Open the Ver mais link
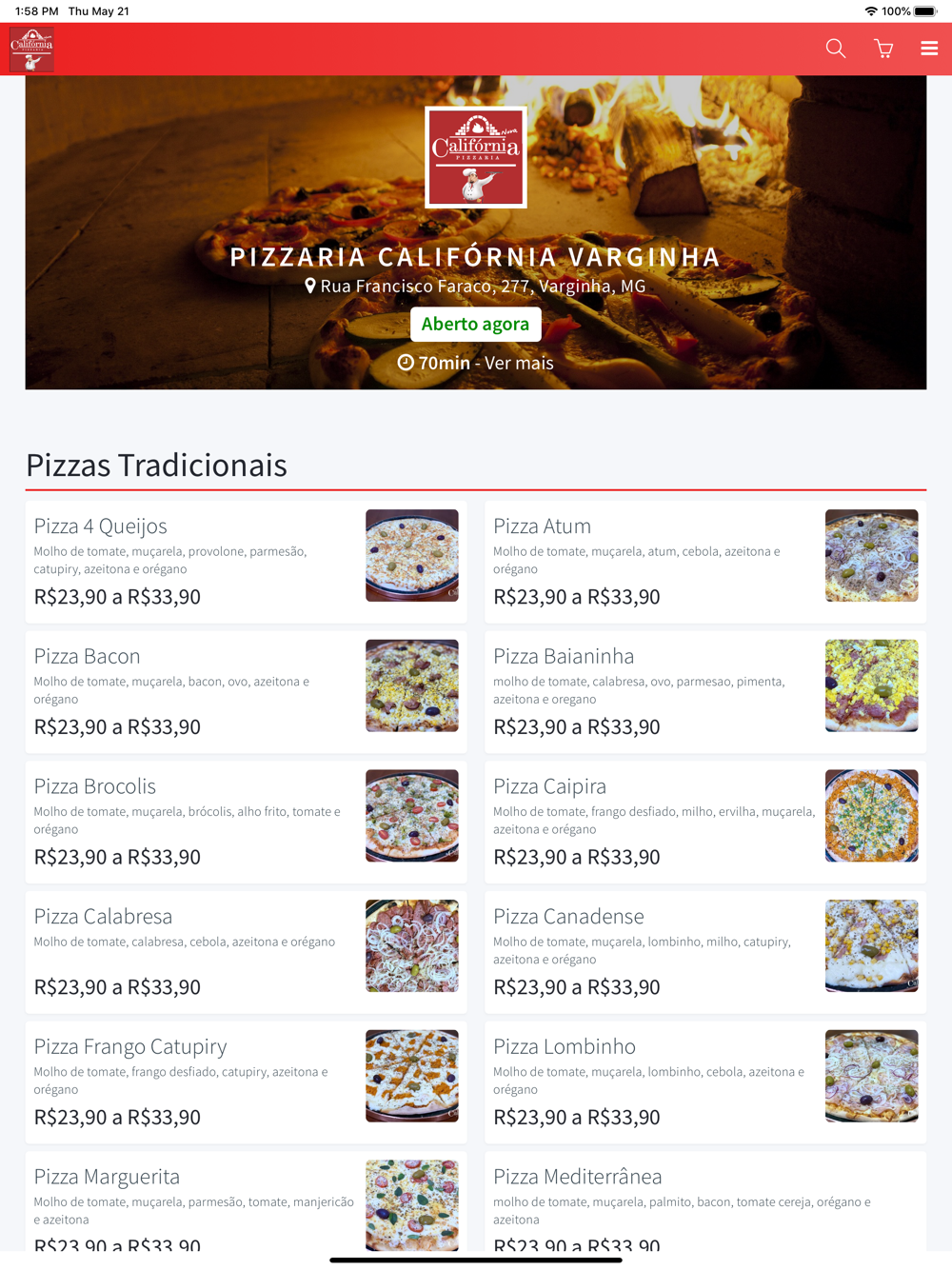 tap(519, 363)
